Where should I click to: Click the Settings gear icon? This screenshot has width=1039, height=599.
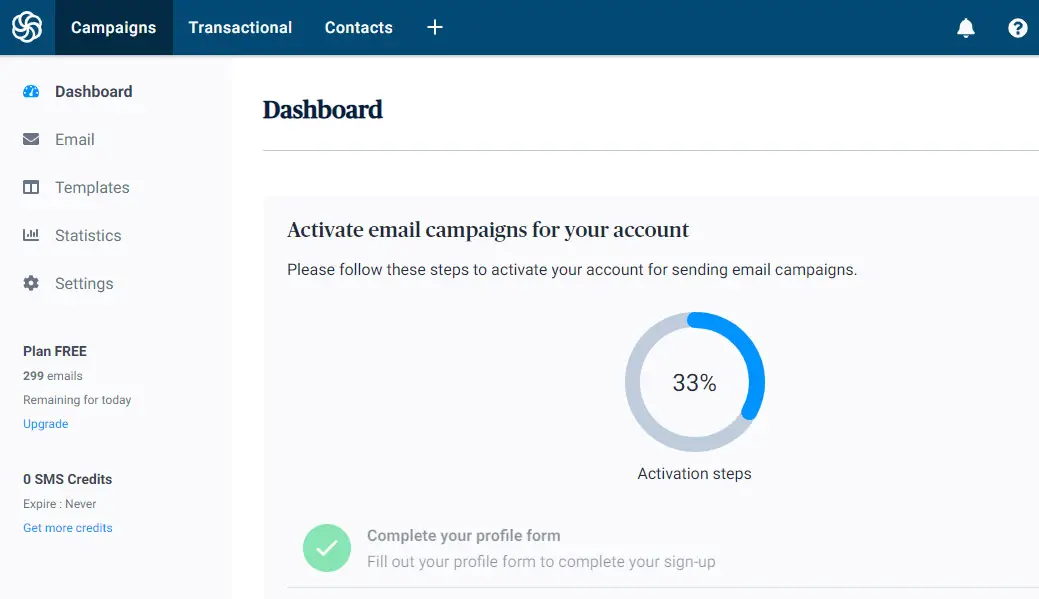(31, 283)
